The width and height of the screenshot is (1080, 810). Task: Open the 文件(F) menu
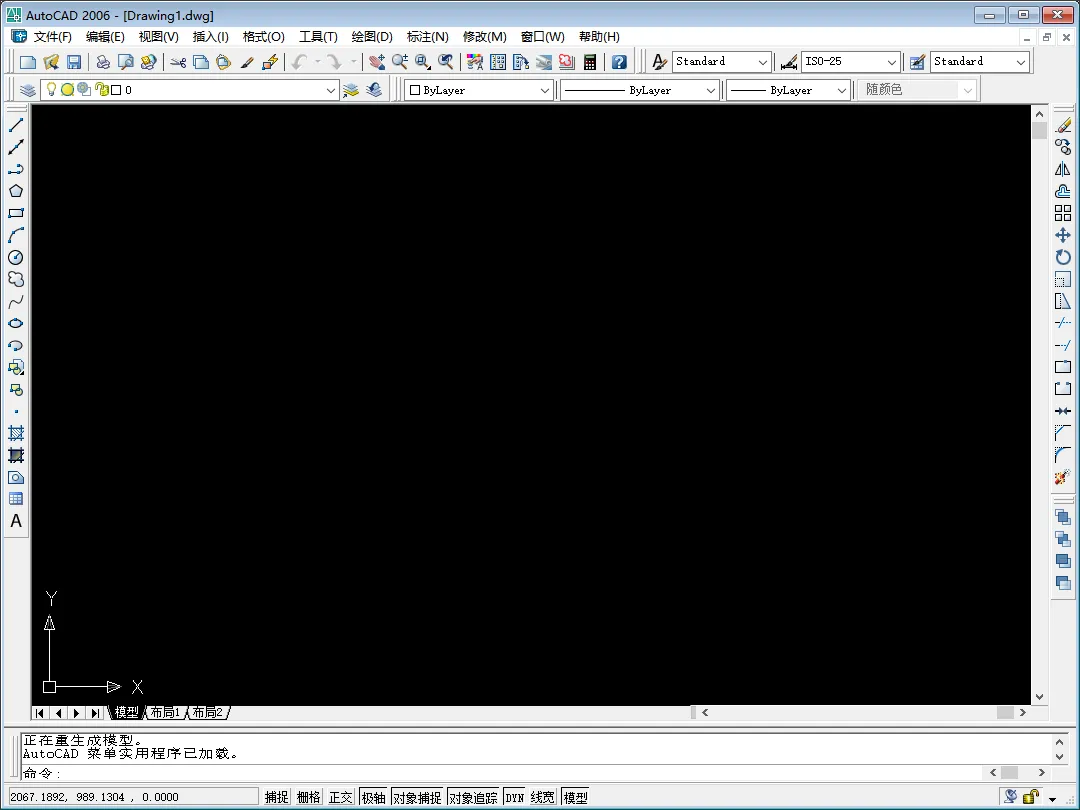(x=52, y=37)
